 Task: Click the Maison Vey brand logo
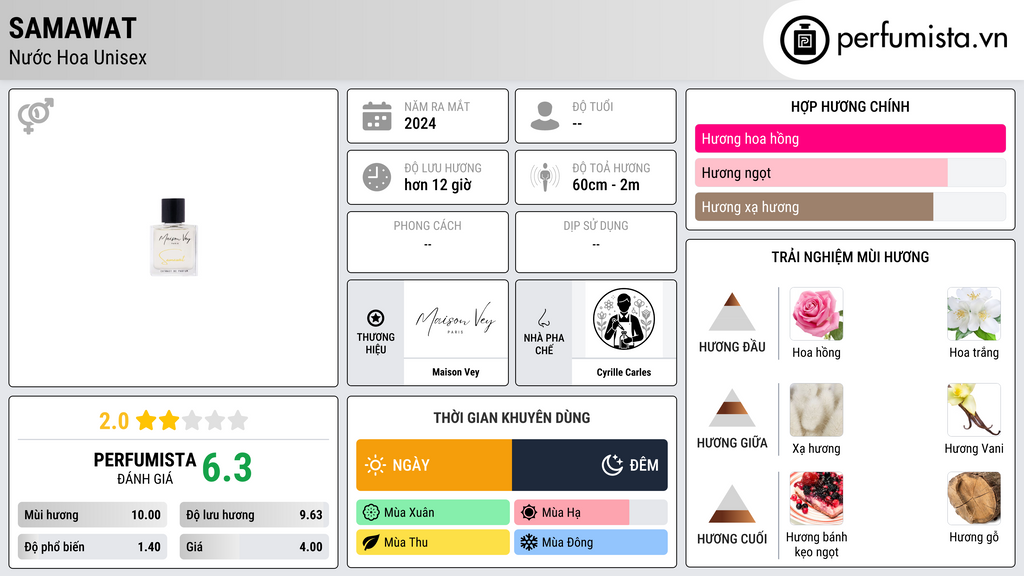pyautogui.click(x=456, y=319)
